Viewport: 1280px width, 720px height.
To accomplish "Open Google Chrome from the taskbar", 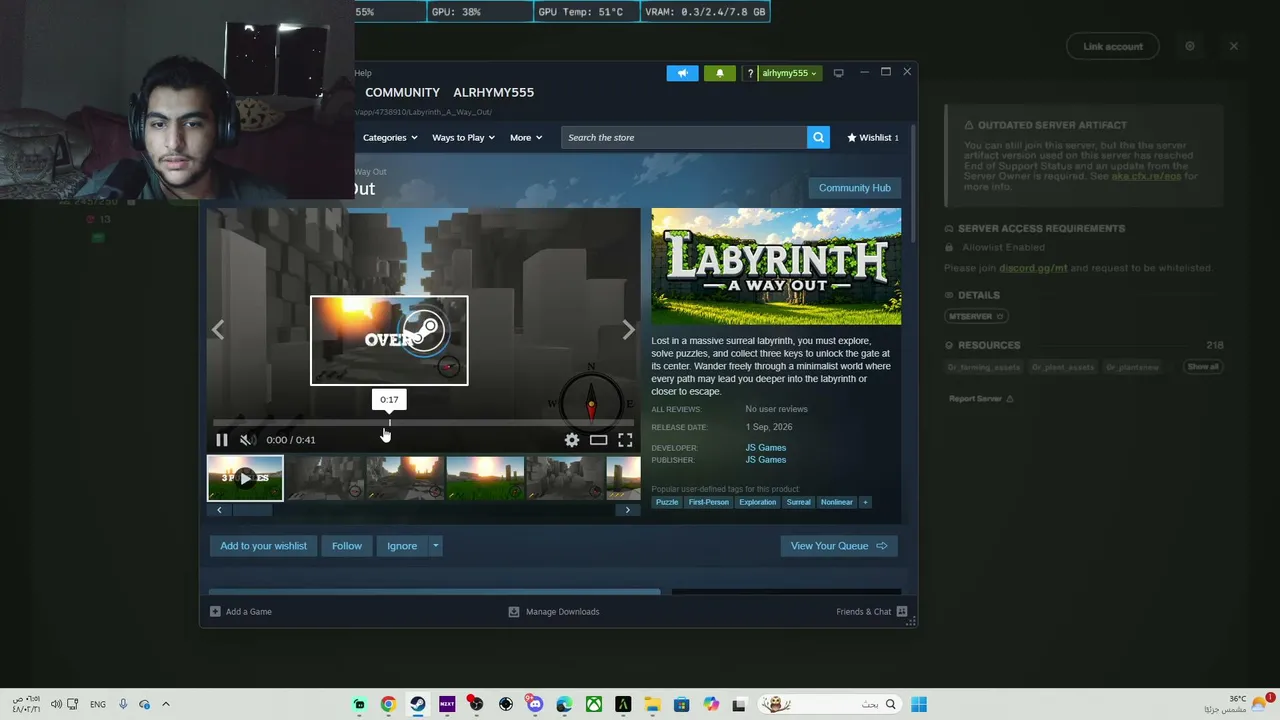I will 388,704.
